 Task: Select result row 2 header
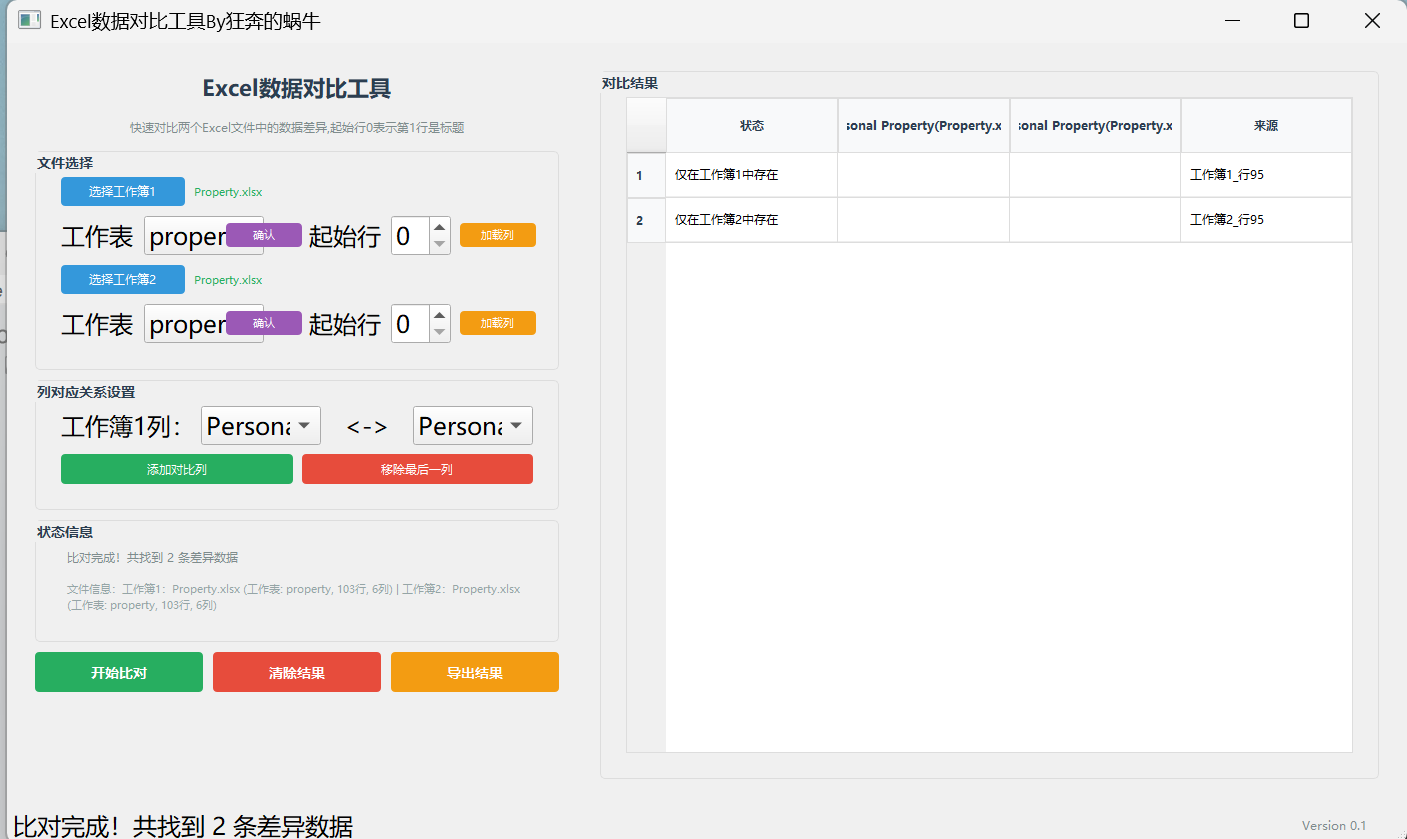[645, 220]
